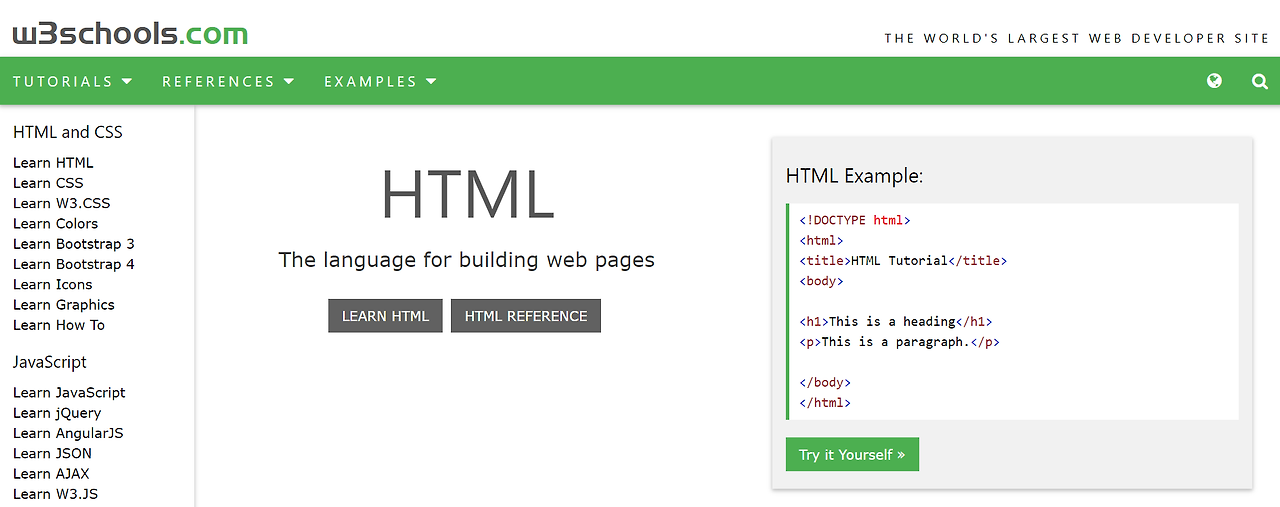Open Learn jQuery sidebar link

click(x=57, y=413)
